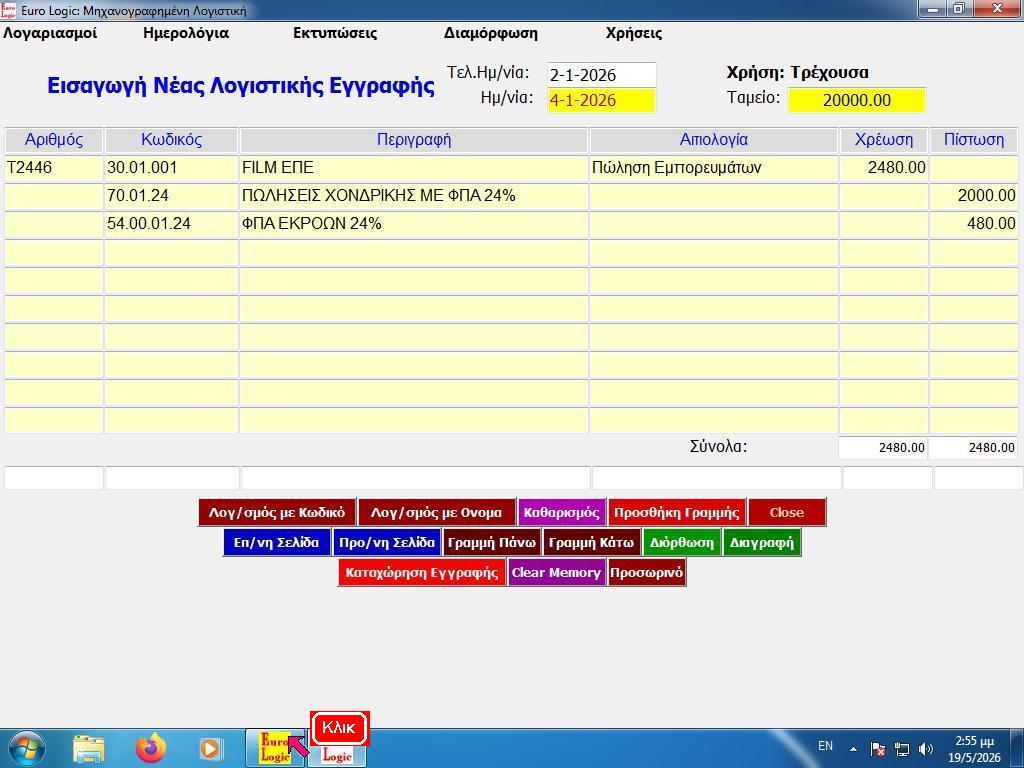Click the green Διόρθωση button
1024x768 pixels.
682,543
